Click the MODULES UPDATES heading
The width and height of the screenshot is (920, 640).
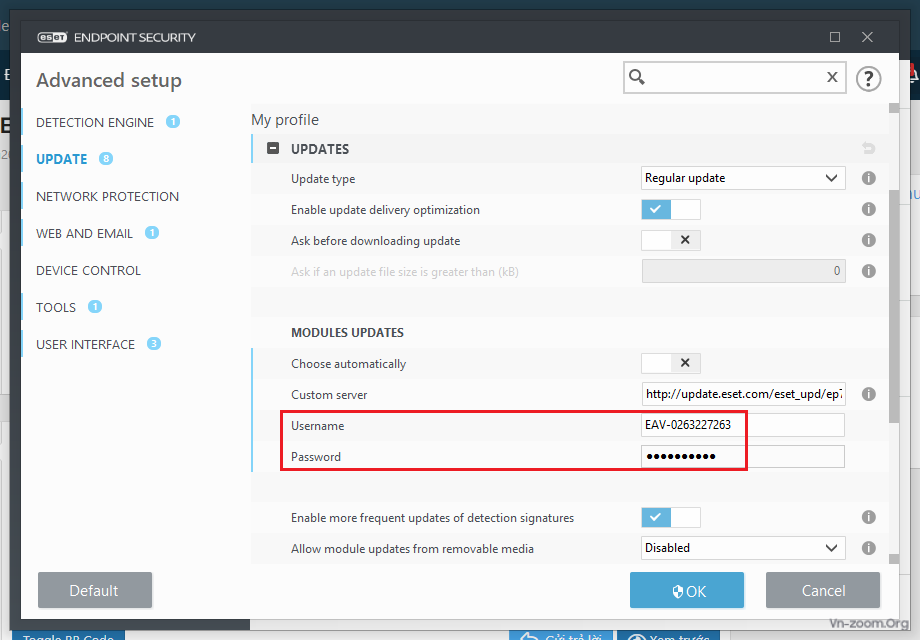(347, 333)
